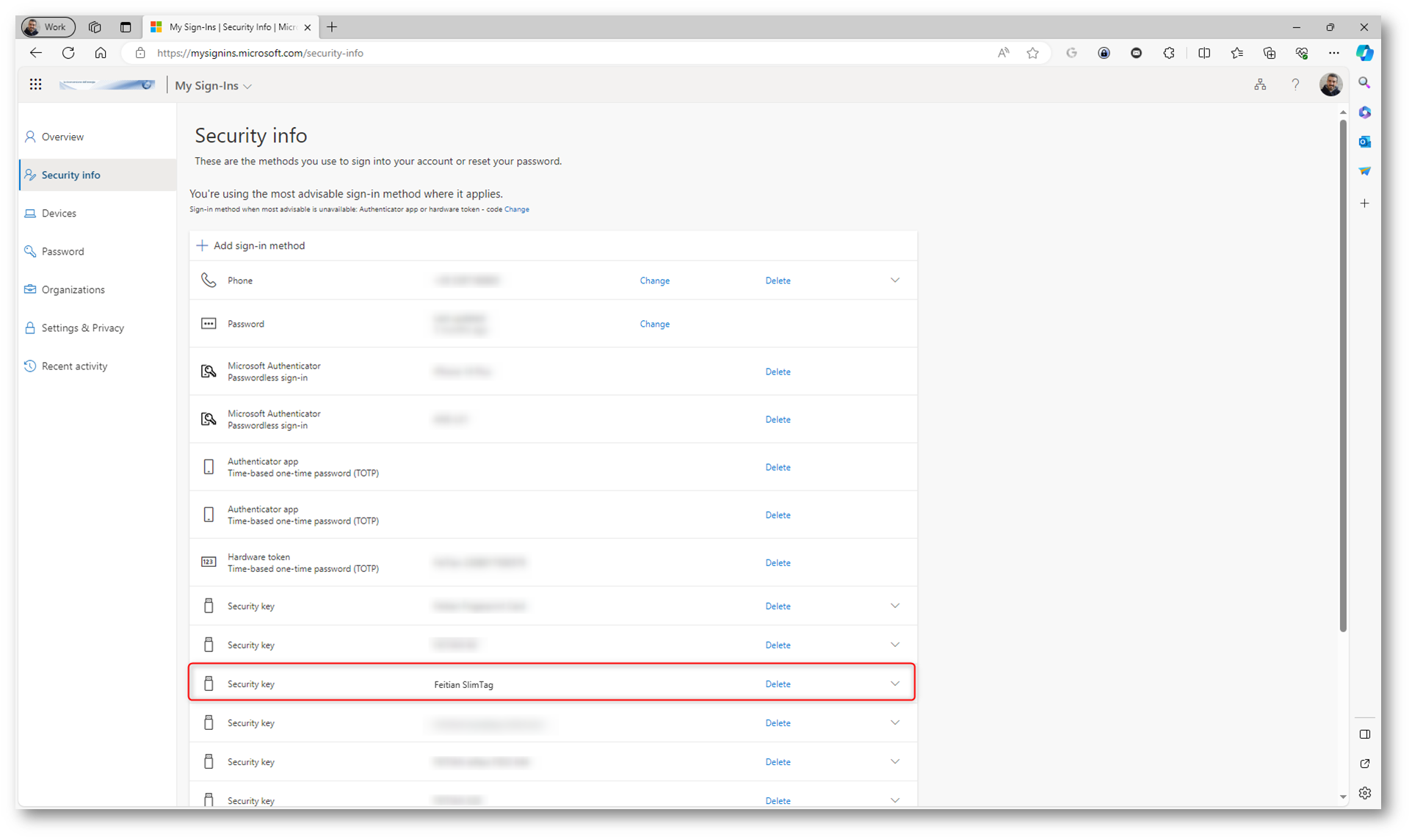Open Outlook in the Edge sidebar

coord(1364,142)
